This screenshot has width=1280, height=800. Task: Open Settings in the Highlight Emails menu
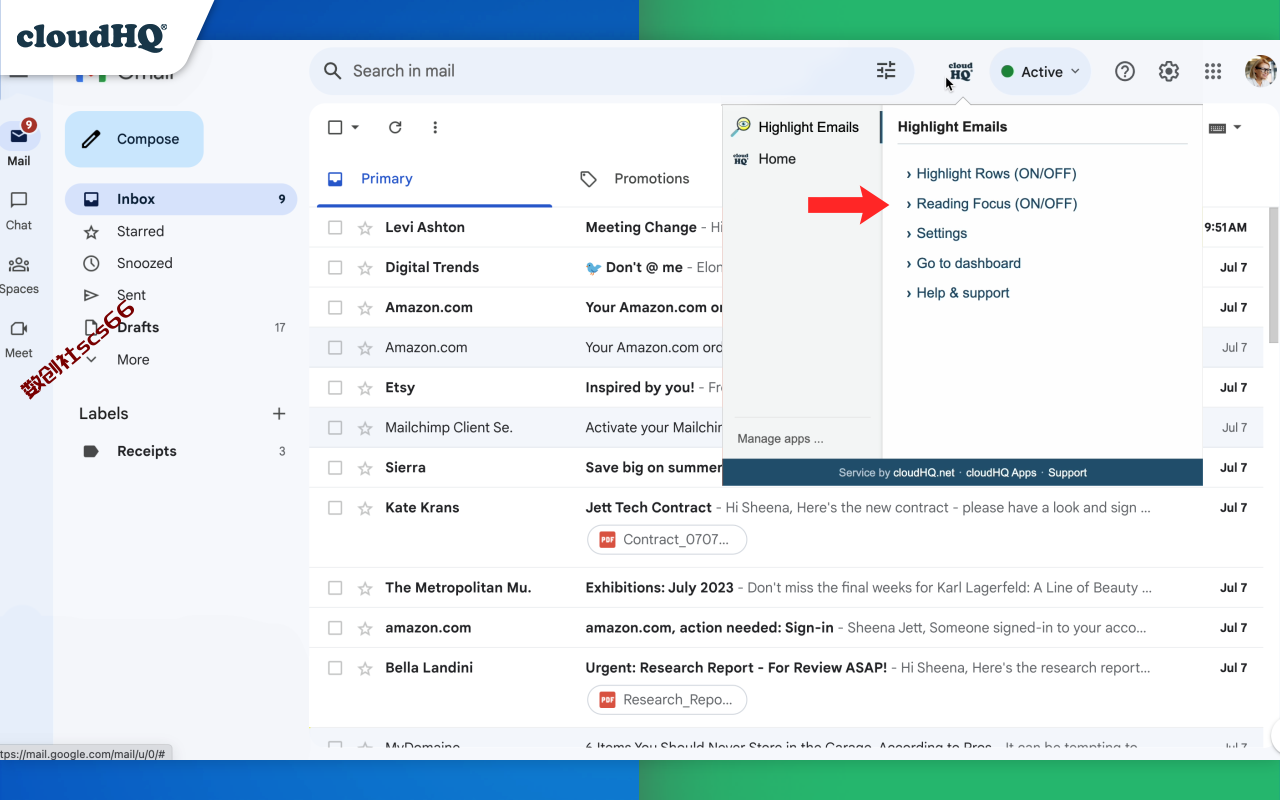(x=941, y=233)
